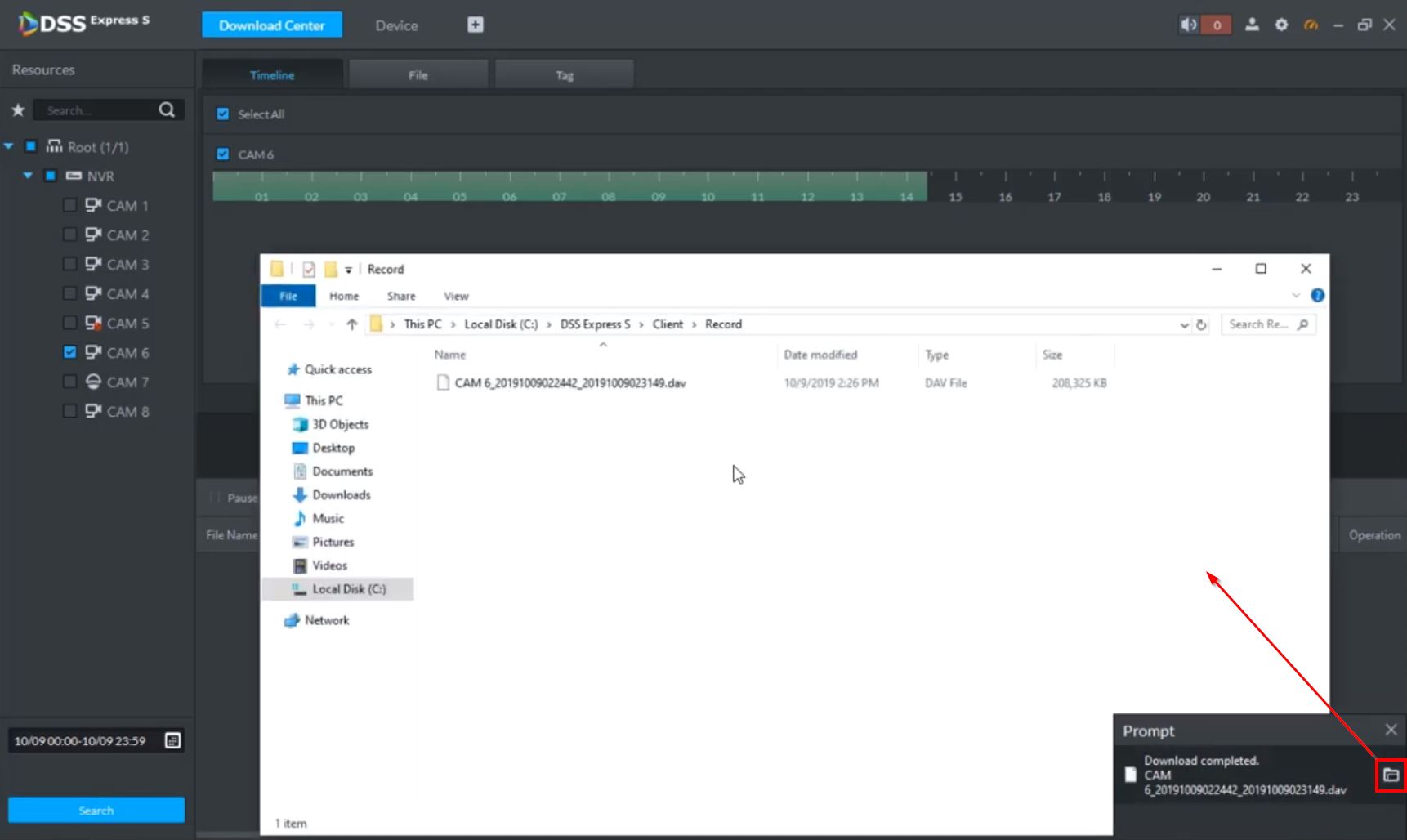
Task: Collapse the NVR device node
Action: pyautogui.click(x=28, y=176)
